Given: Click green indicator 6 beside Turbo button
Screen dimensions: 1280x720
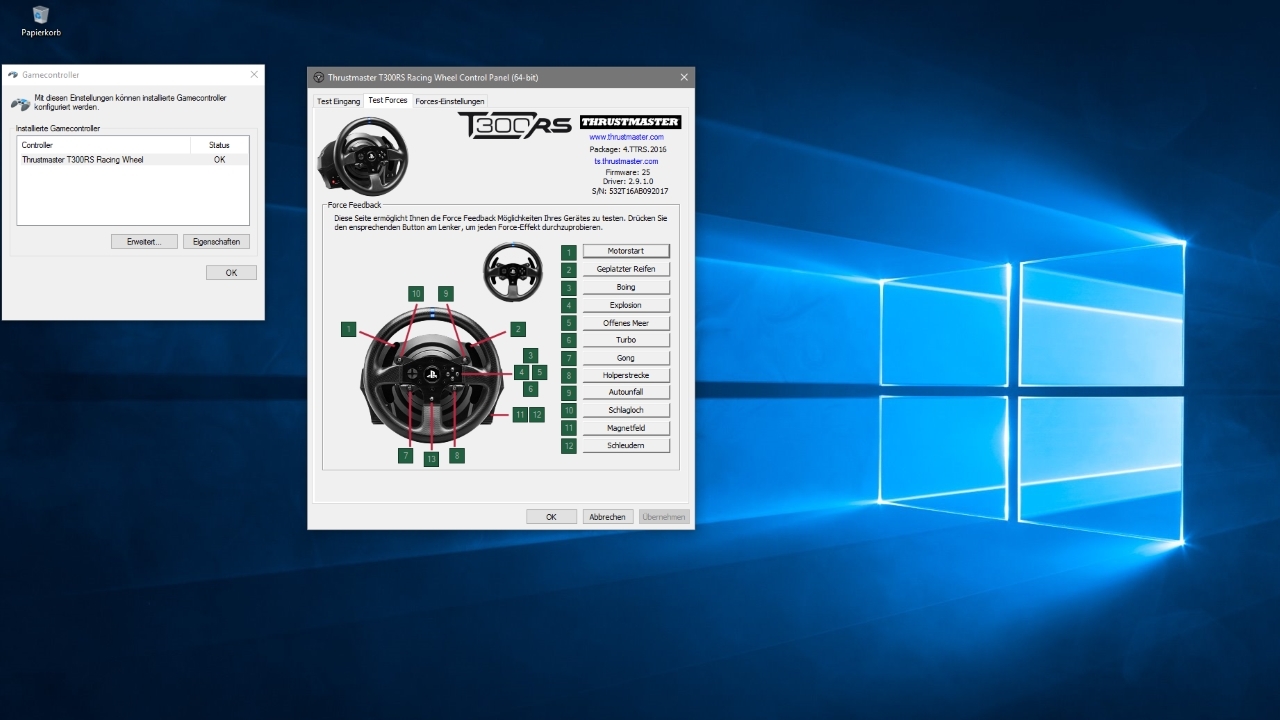Looking at the screenshot, I should [x=569, y=341].
